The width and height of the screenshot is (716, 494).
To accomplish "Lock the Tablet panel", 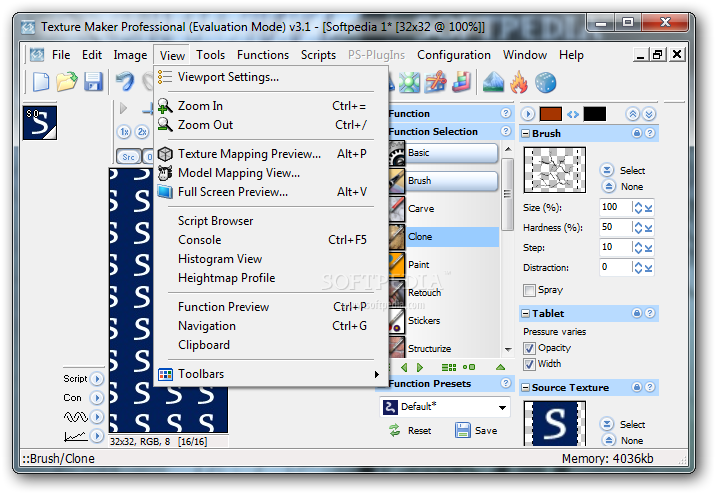I will click(x=637, y=313).
